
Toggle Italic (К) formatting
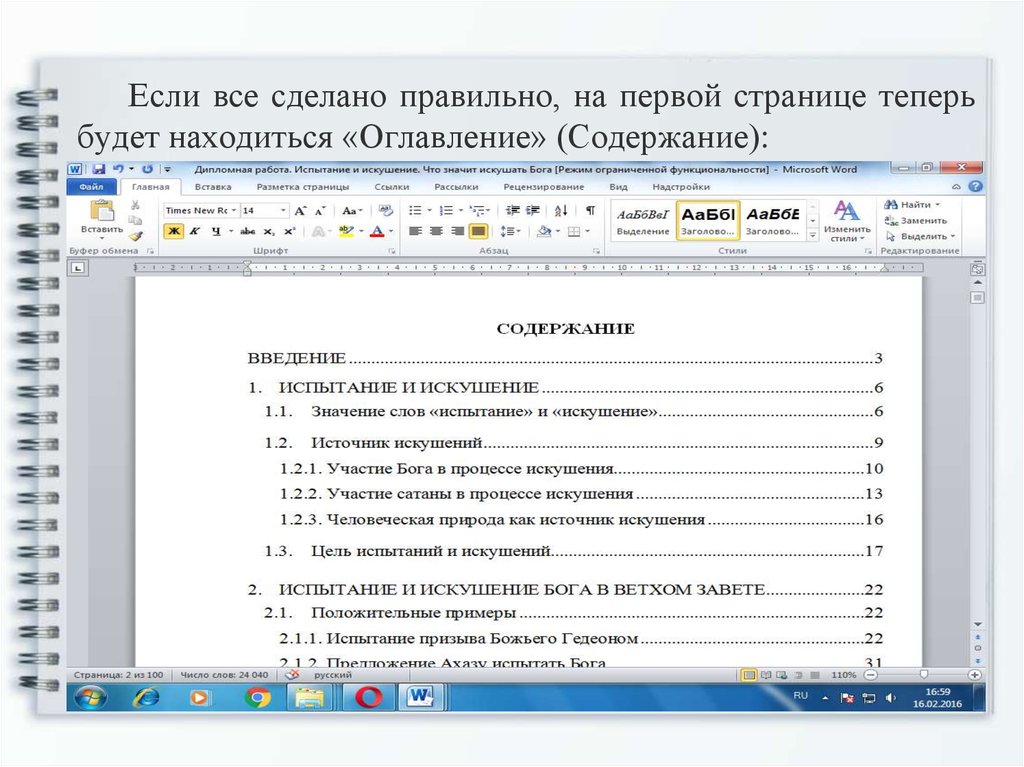point(194,231)
